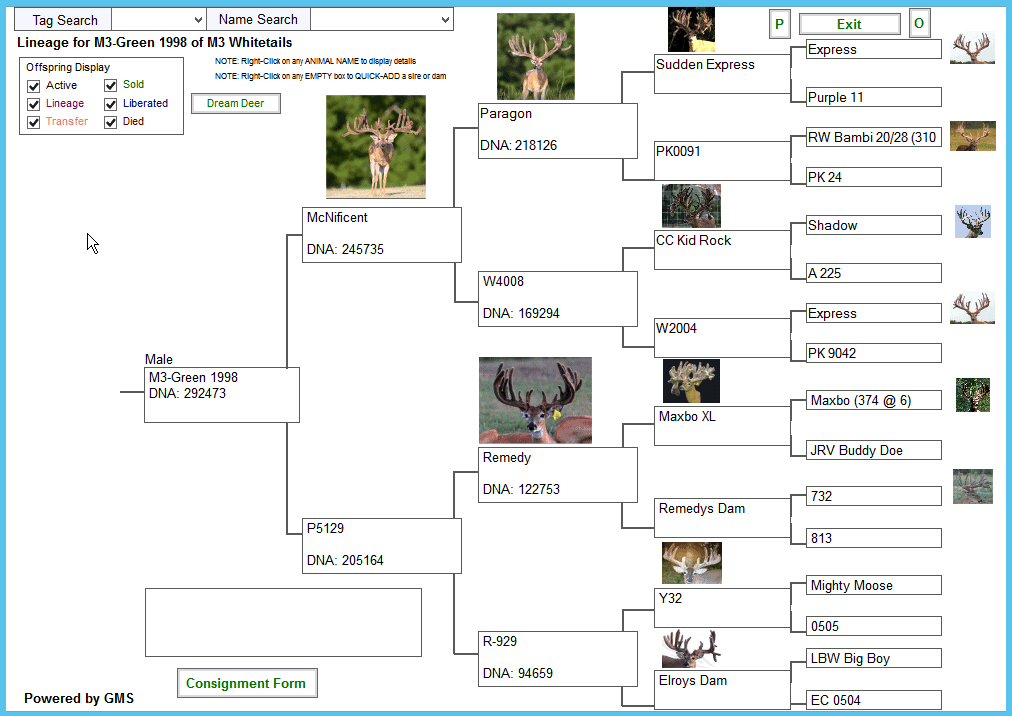Click the Y32 deer thumbnail

coord(691,563)
